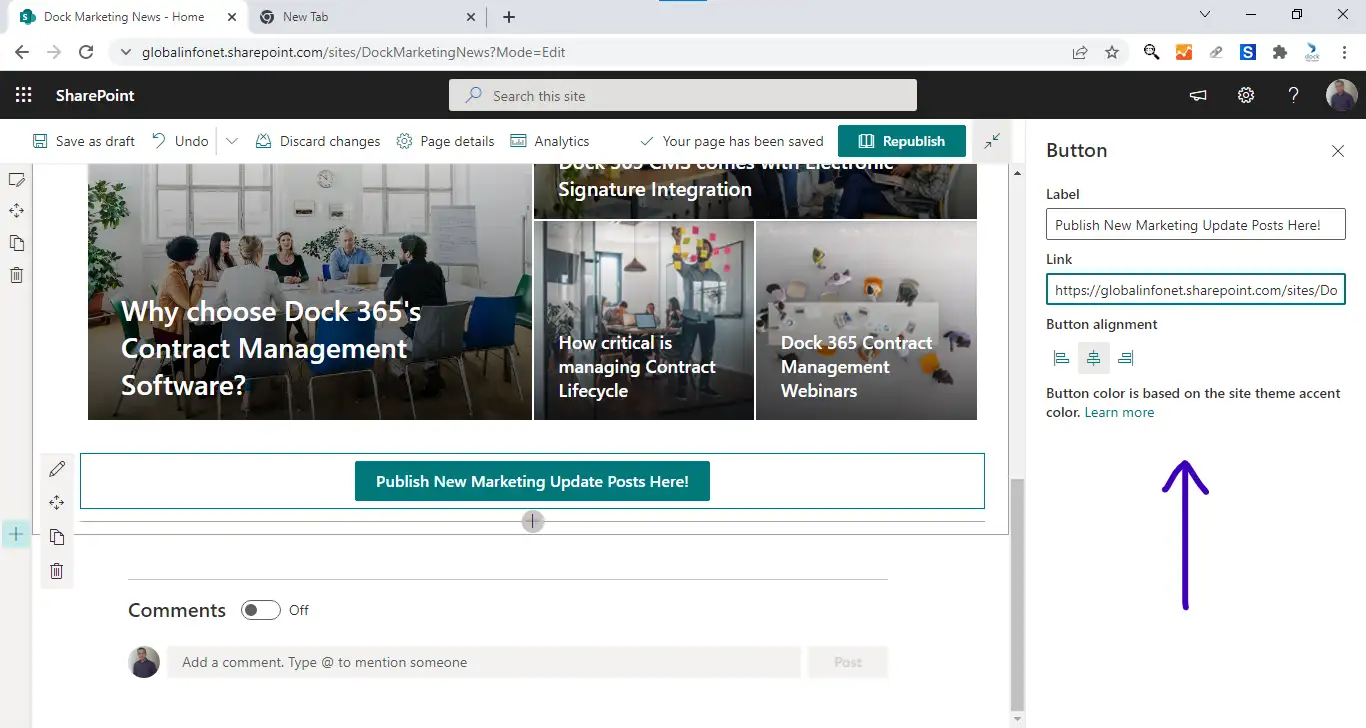Edit the Button web part with pencil icon
This screenshot has height=728, width=1366.
click(57, 469)
